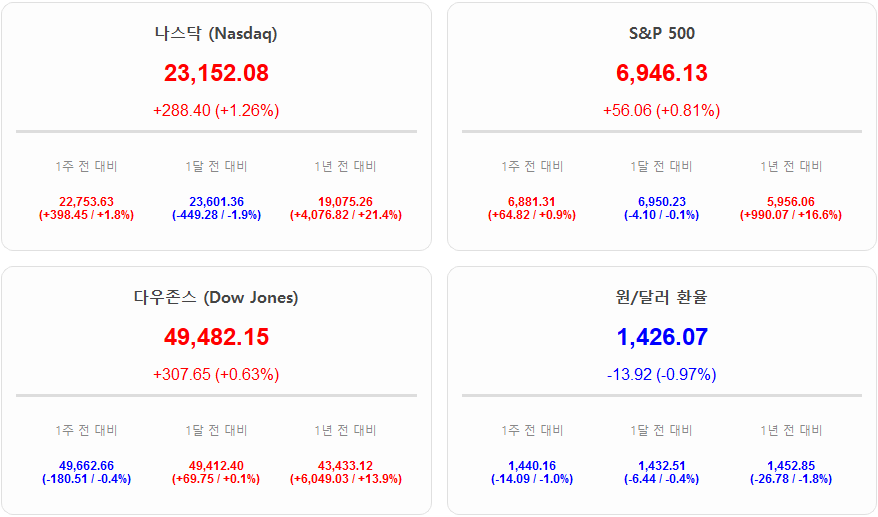This screenshot has height=517, width=878.
Task: Select the exchange rate value 1,426.07
Action: tap(661, 338)
